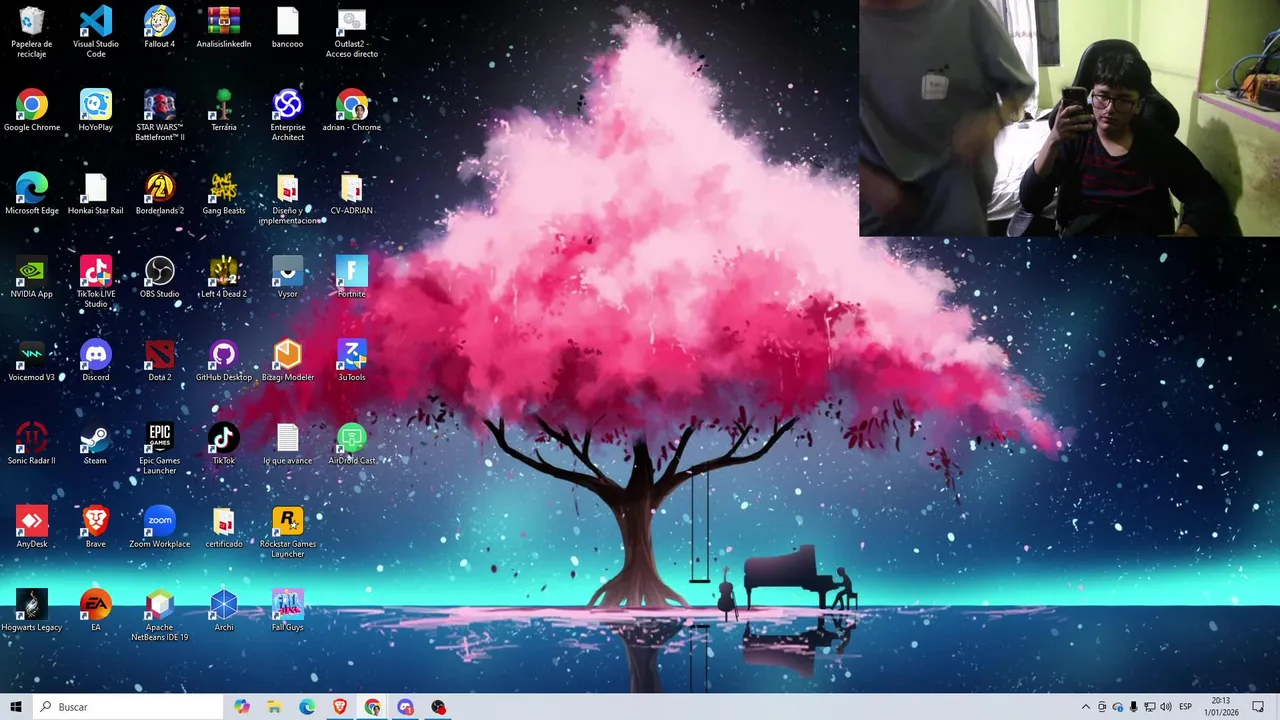Viewport: 1280px width, 720px height.
Task: Open Copilot from the taskbar
Action: (x=242, y=707)
